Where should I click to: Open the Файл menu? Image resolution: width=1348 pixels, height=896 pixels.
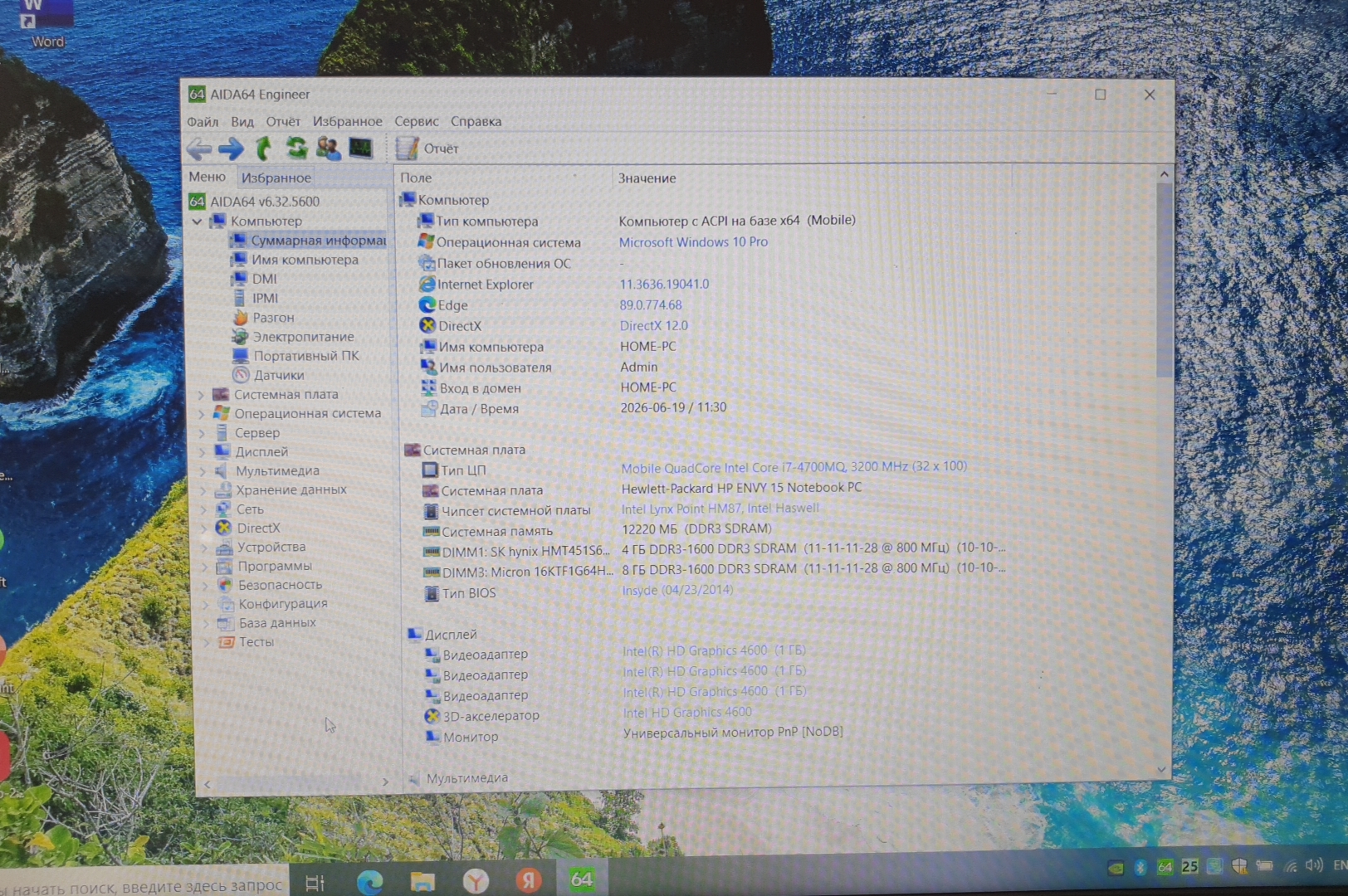[x=203, y=122]
